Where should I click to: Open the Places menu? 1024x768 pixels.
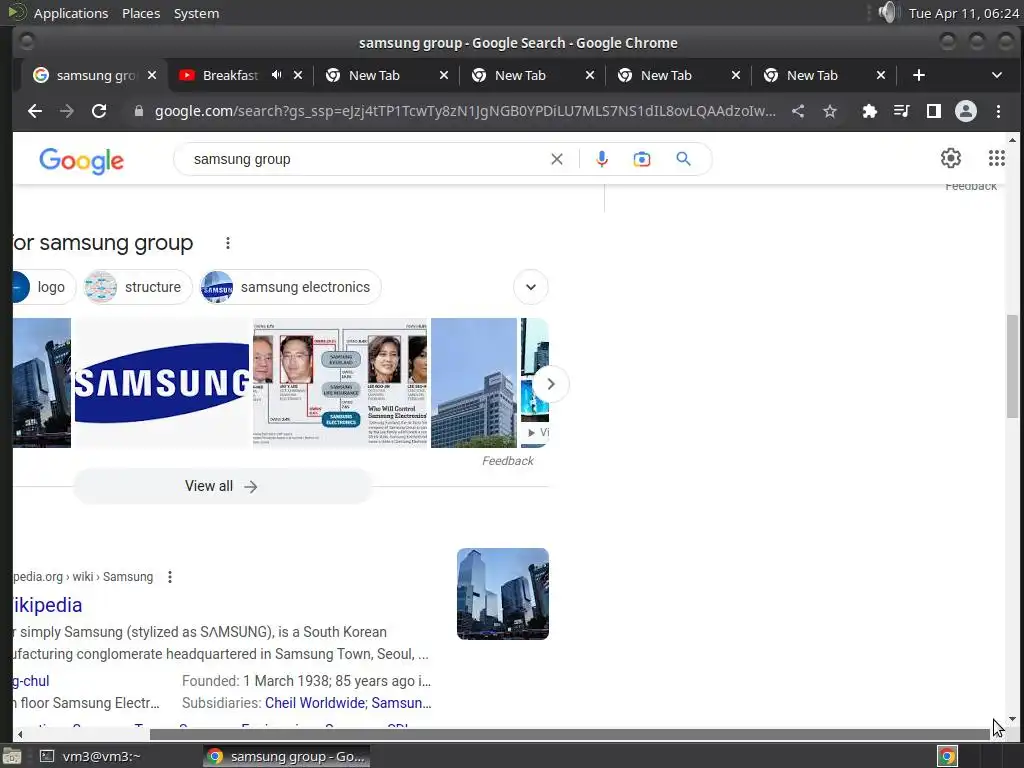pyautogui.click(x=141, y=13)
